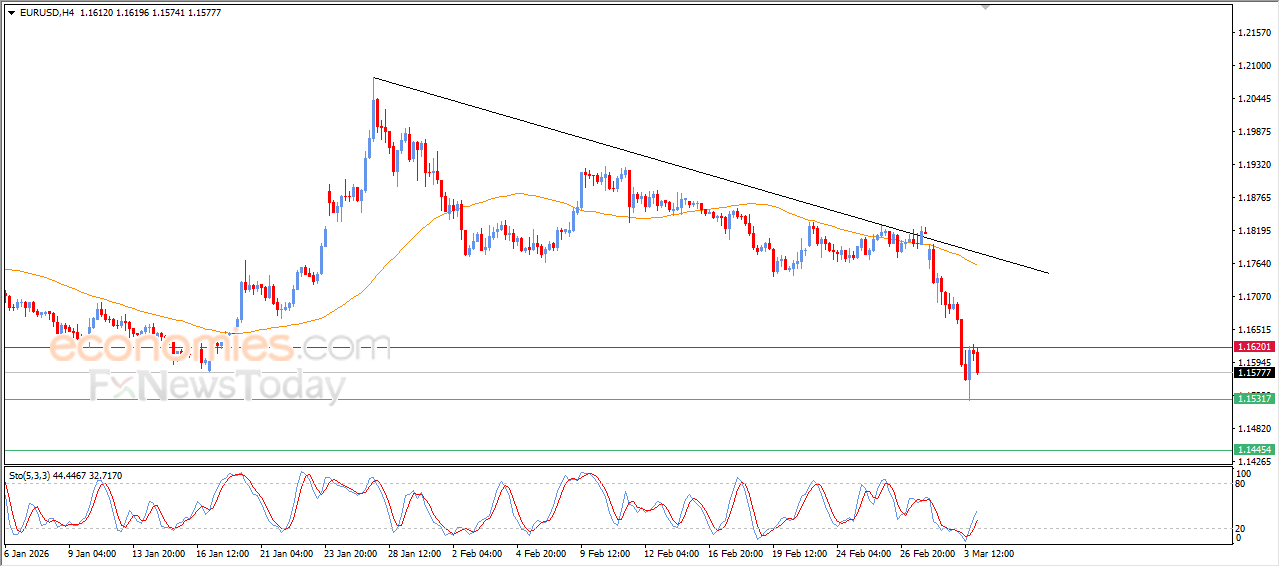Click the 21 Jan 04:00 time label
This screenshot has height=567, width=1280.
[x=288, y=552]
